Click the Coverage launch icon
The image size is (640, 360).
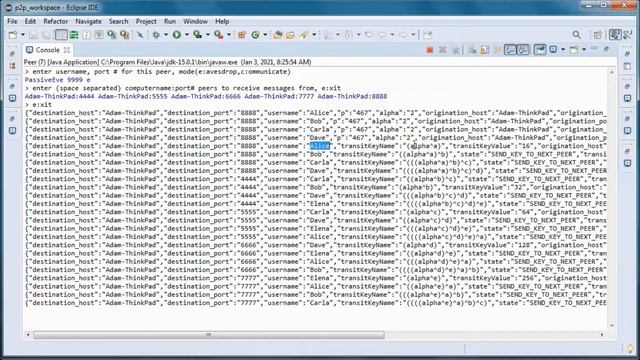pyautogui.click(x=198, y=35)
